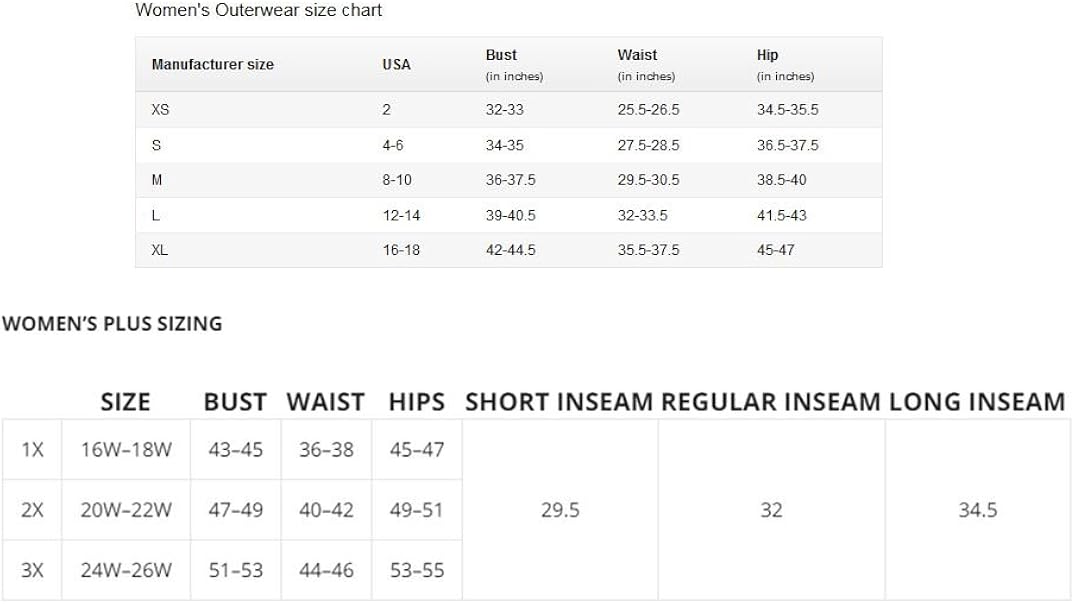Select the XL size row label
The height and width of the screenshot is (604, 1075).
click(x=160, y=250)
